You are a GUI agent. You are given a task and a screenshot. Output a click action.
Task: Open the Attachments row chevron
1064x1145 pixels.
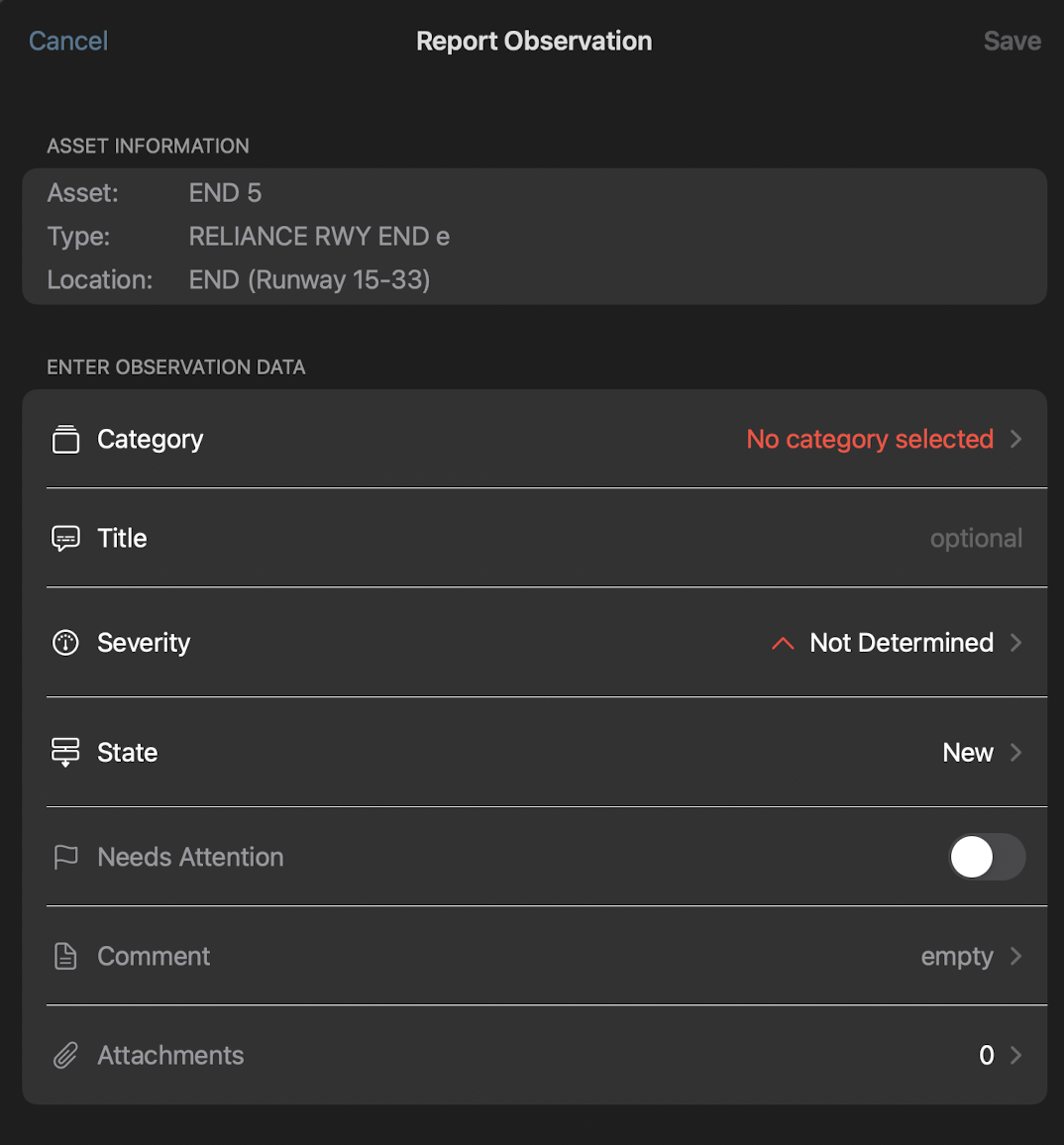(x=1015, y=1055)
